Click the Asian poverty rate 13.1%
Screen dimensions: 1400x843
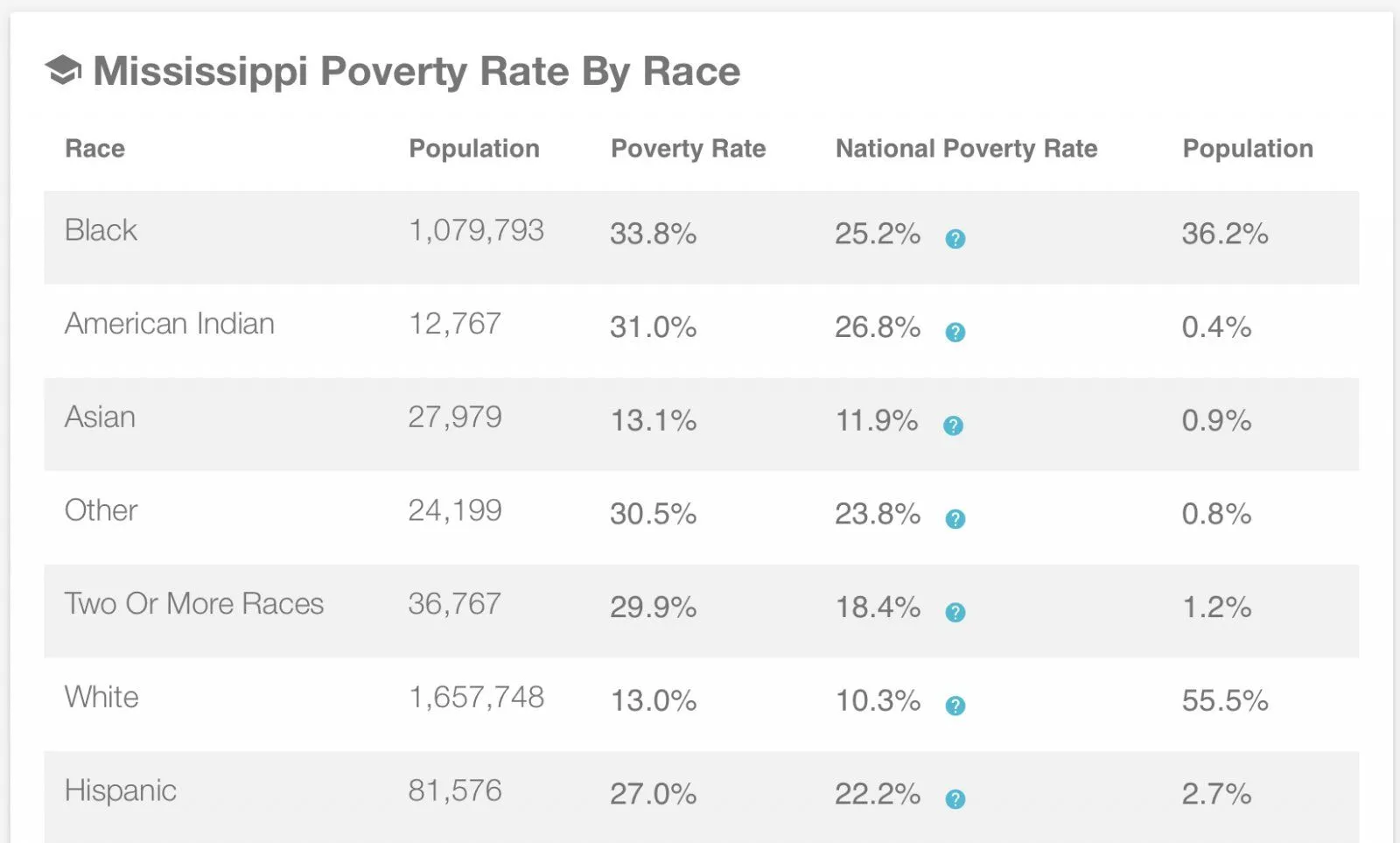(653, 421)
